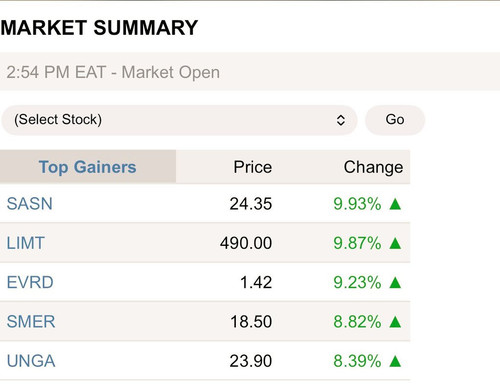Click the LIMT price 490.00

pos(246,243)
